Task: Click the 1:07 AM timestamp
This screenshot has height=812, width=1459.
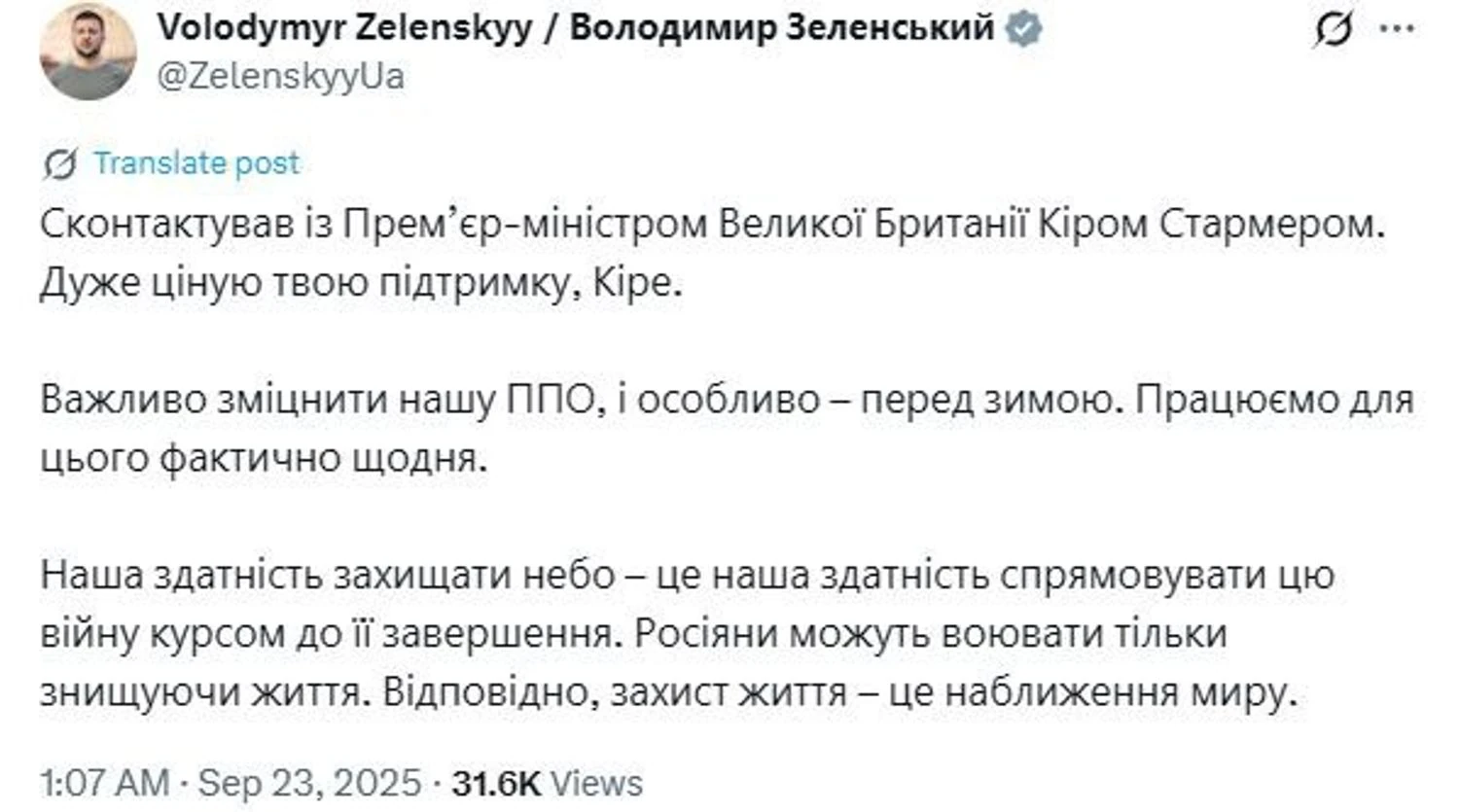Action: click(104, 783)
